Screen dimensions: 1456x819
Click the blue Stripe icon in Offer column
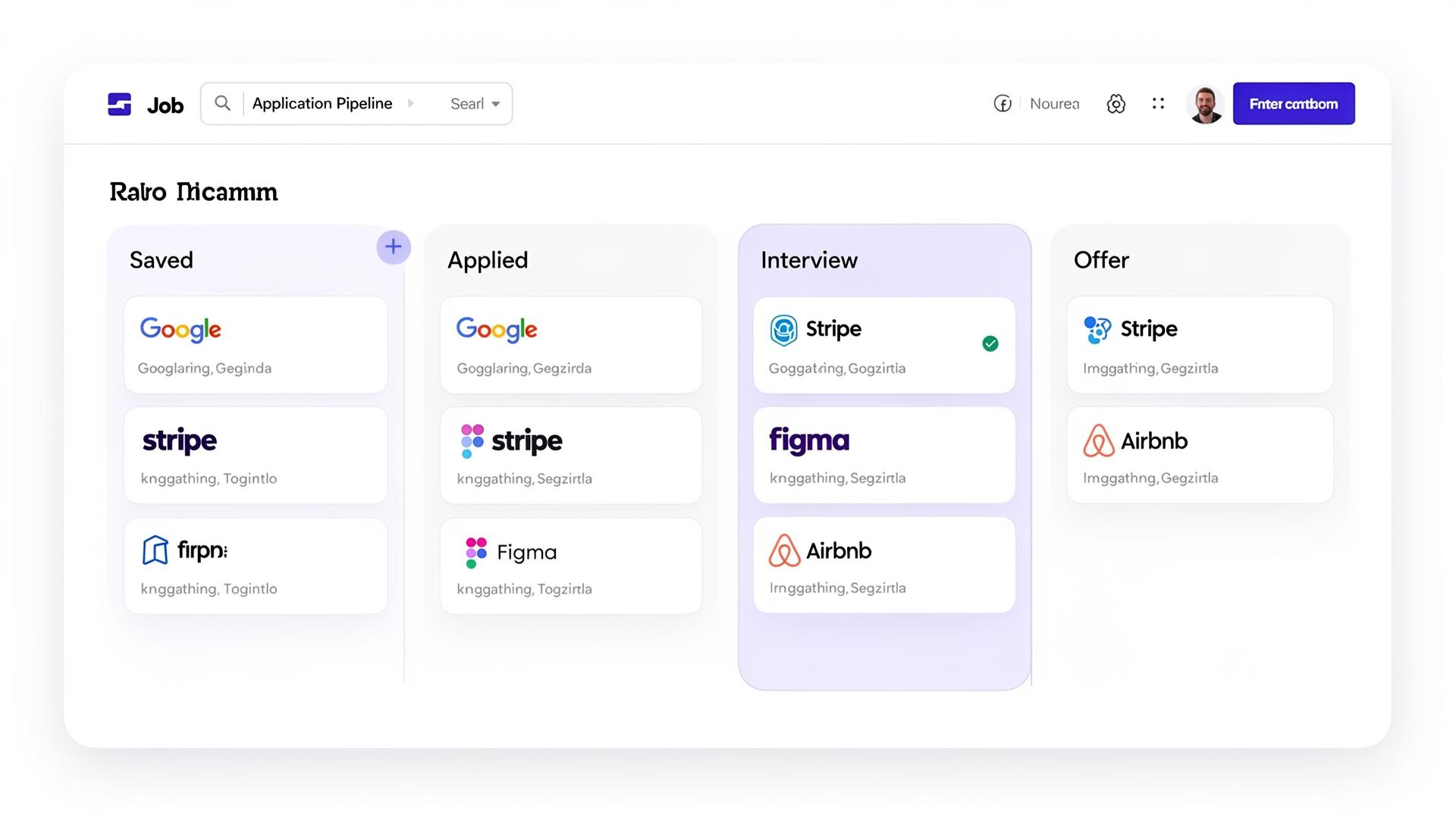click(1097, 330)
